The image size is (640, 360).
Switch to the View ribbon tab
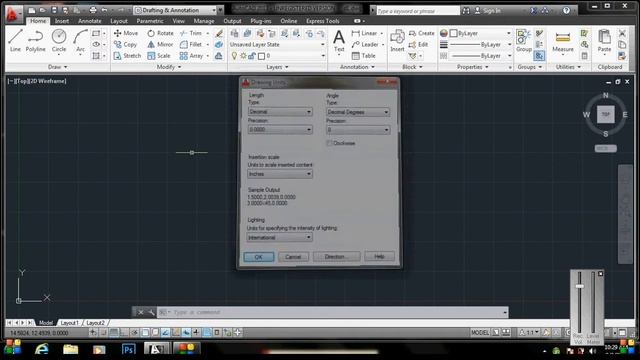tap(178, 21)
